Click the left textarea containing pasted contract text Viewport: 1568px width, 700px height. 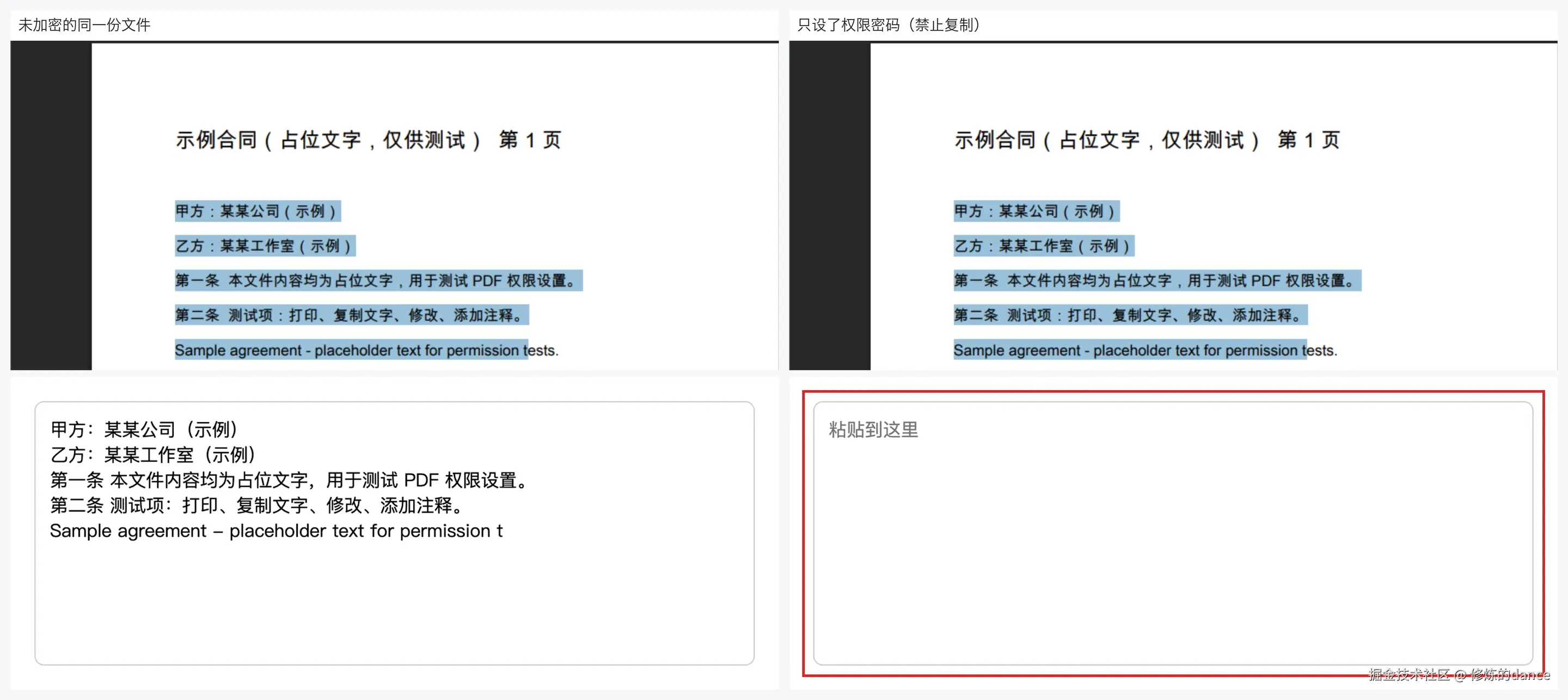[394, 532]
